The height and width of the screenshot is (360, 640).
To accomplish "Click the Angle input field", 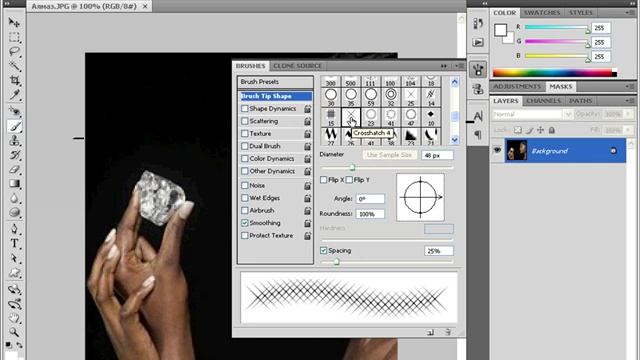I will (370, 199).
